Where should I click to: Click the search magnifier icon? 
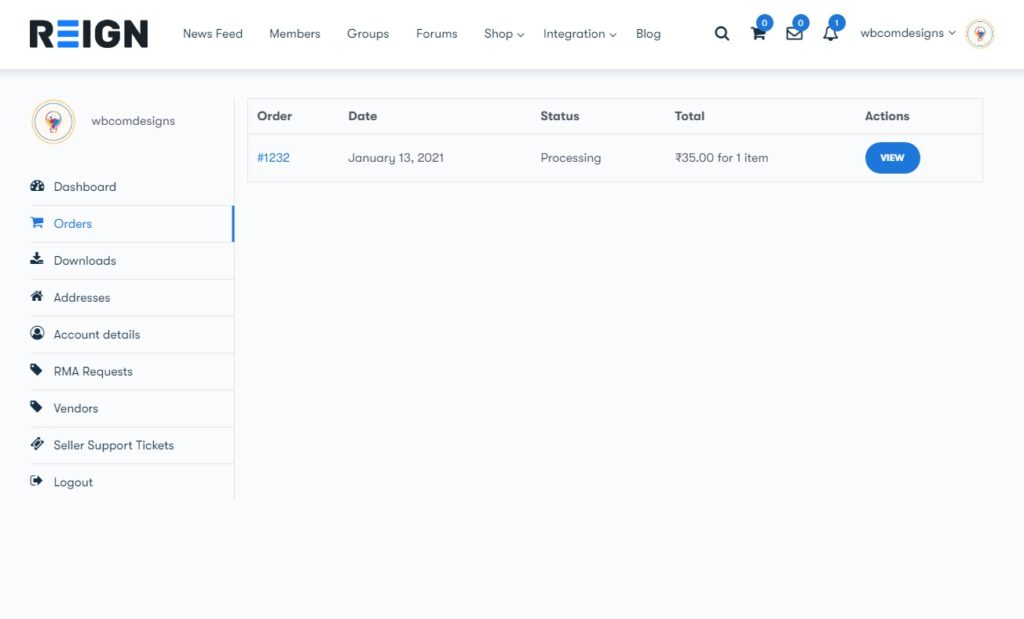click(722, 34)
